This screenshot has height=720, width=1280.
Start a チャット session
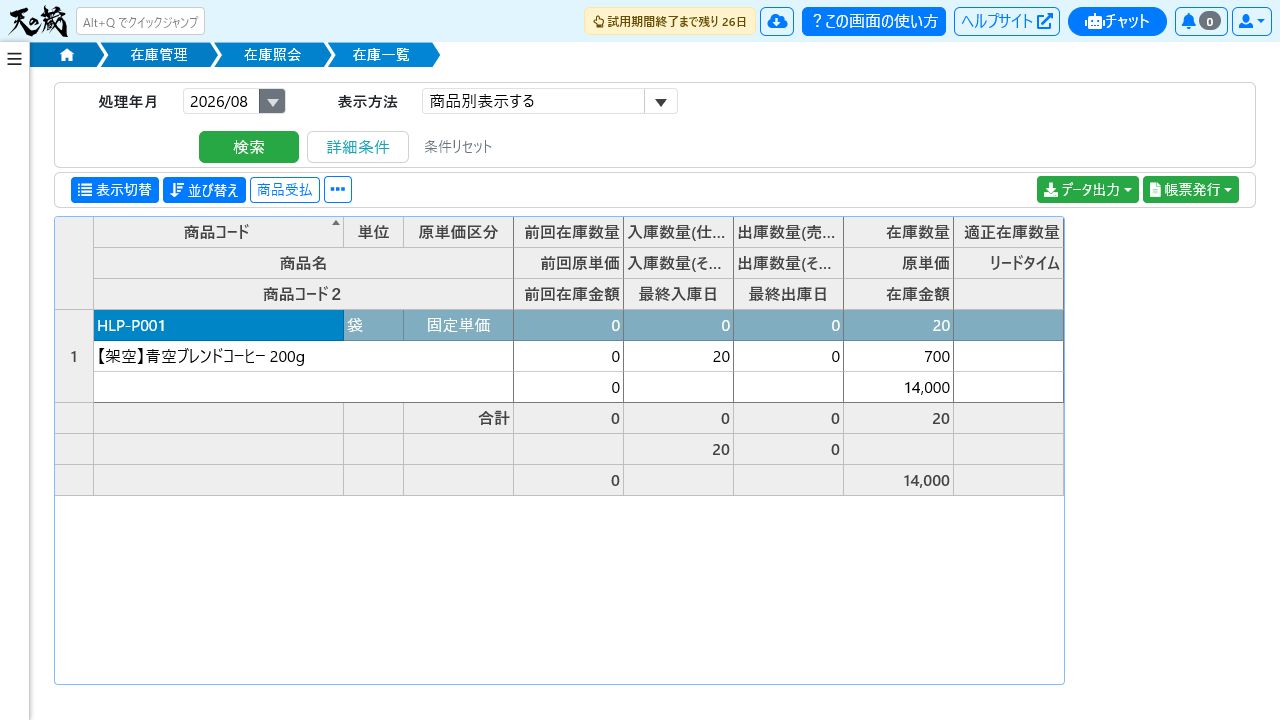point(1117,21)
